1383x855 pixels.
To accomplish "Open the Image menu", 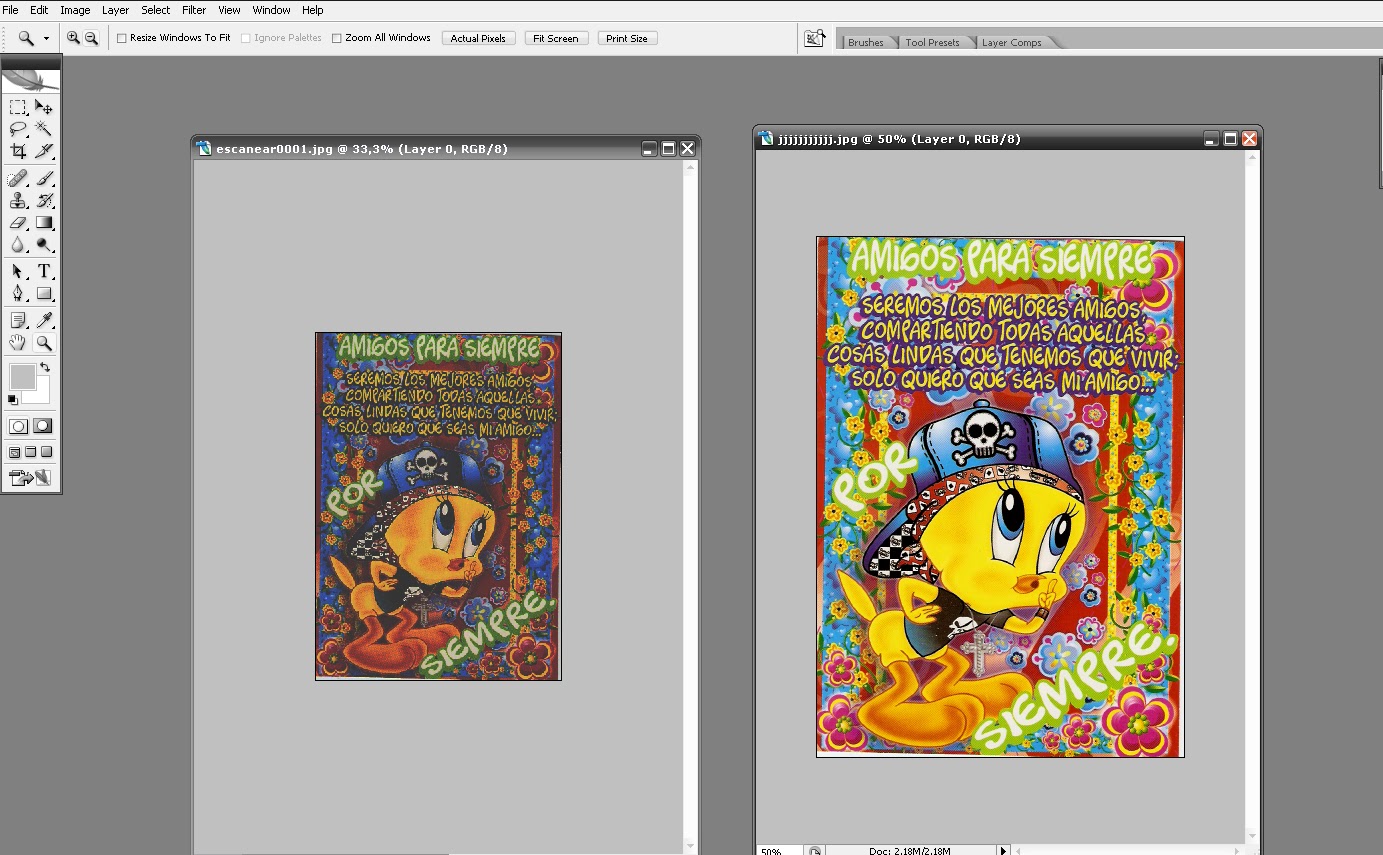I will (75, 10).
